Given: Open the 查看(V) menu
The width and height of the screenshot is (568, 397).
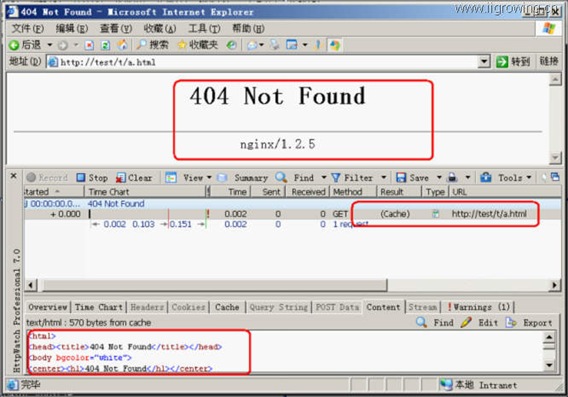Looking at the screenshot, I should point(116,28).
